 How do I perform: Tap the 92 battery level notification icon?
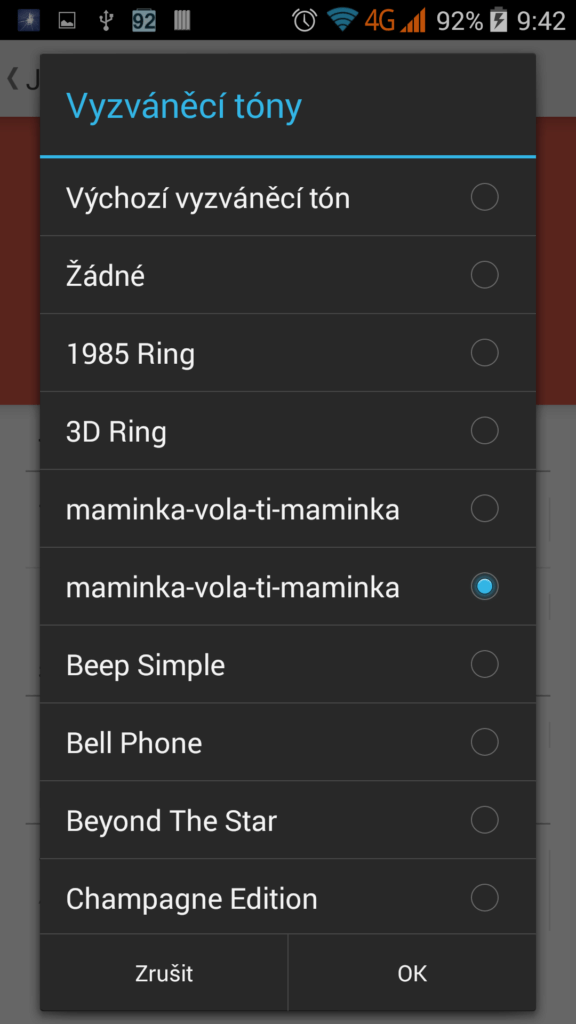[144, 21]
